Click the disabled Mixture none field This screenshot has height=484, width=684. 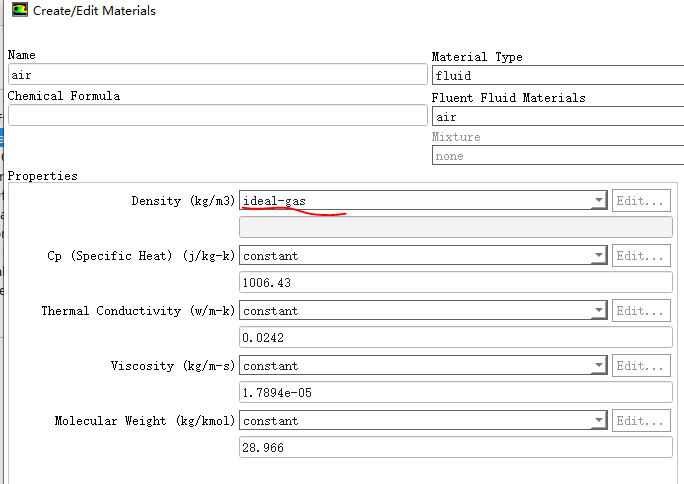point(557,156)
